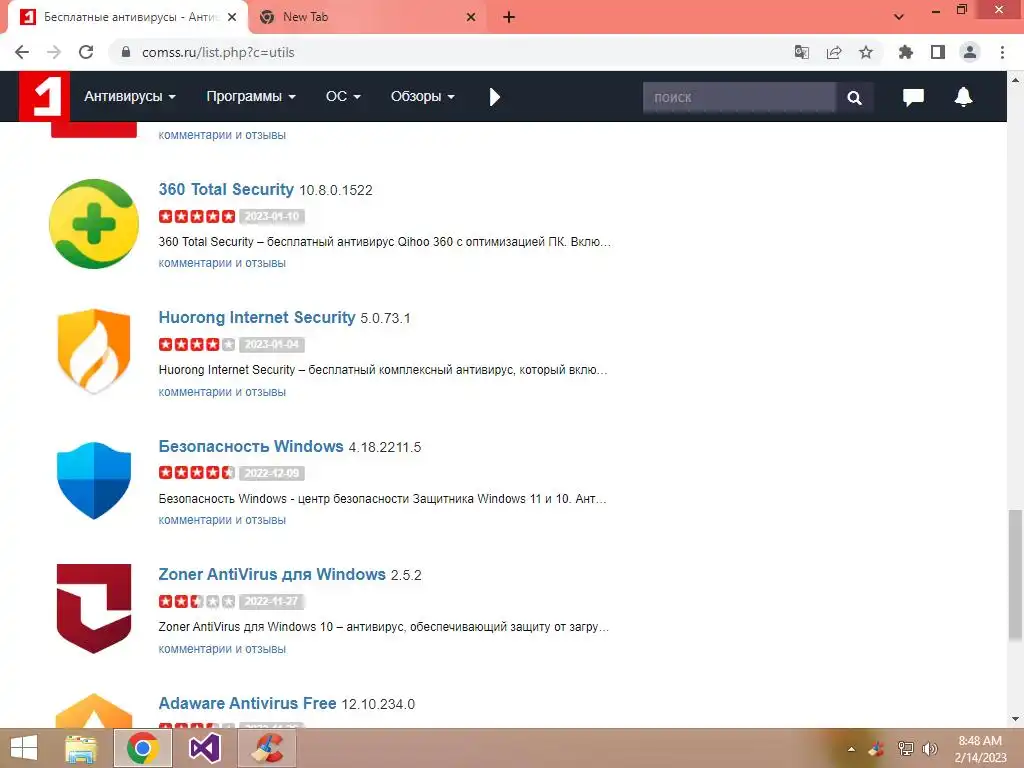This screenshot has width=1024, height=768.
Task: Click the Comss red logo icon
Action: point(44,96)
